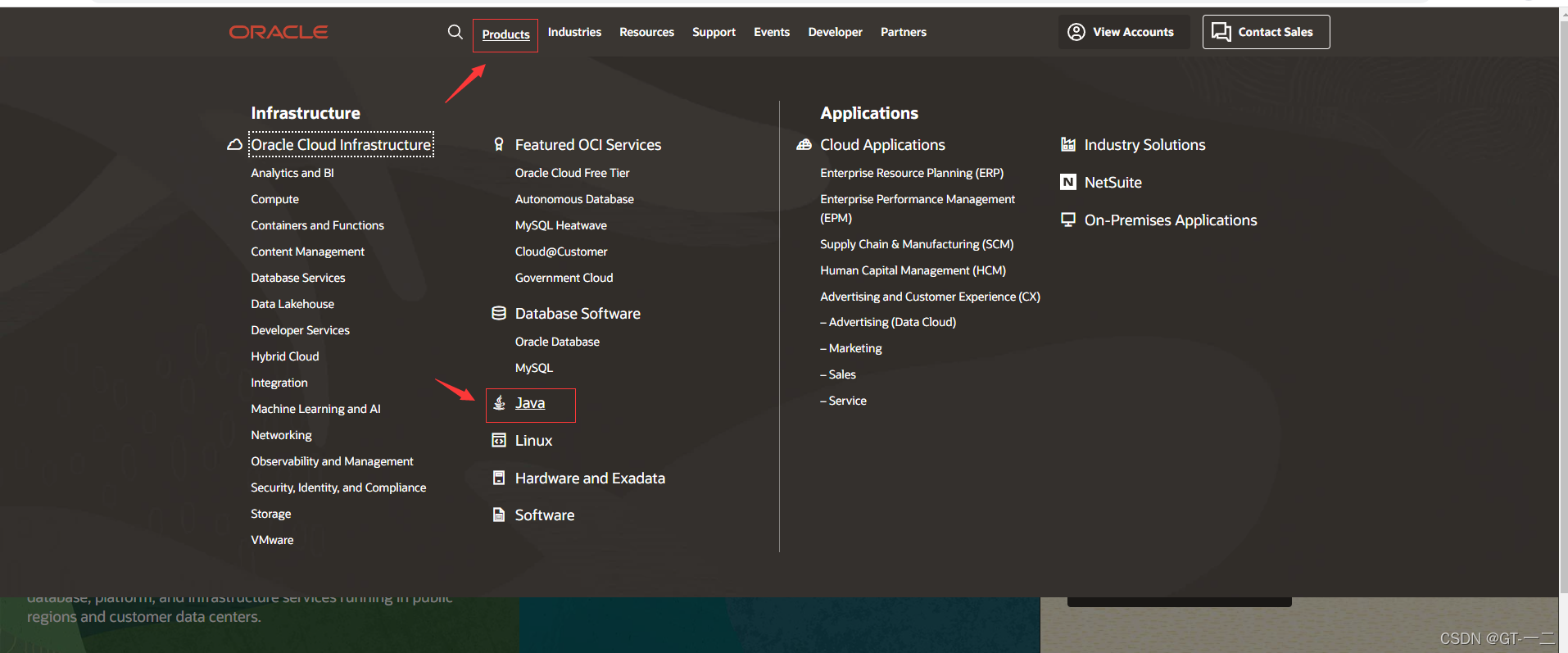Click the Industry Solutions building icon
The image size is (1568, 653).
[1068, 144]
